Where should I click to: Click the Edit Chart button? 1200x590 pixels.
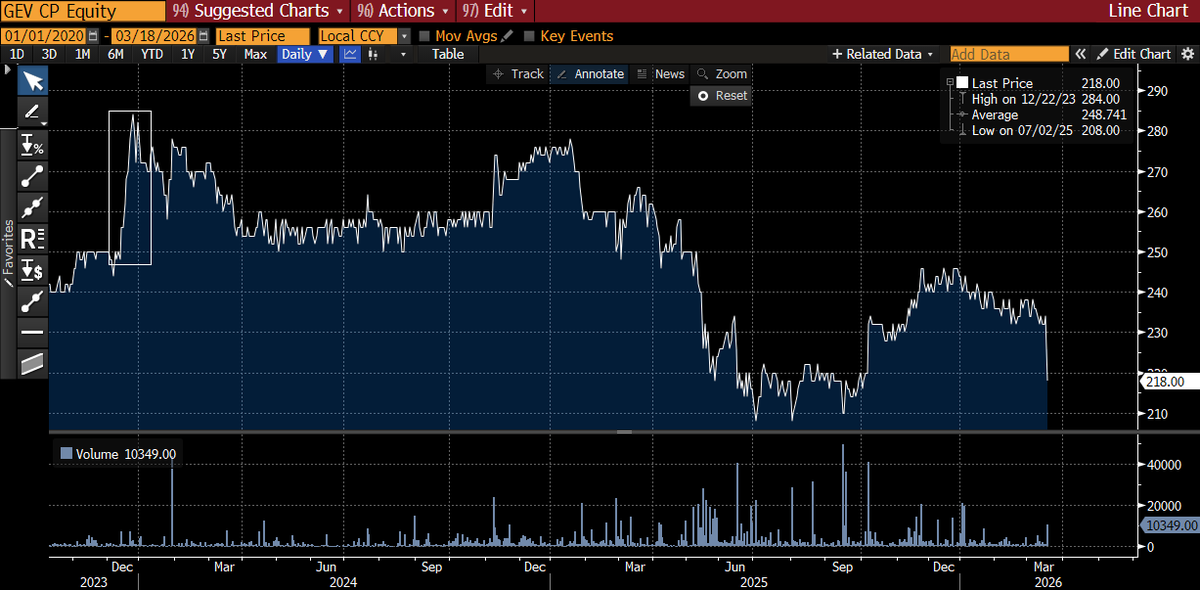coord(1135,54)
